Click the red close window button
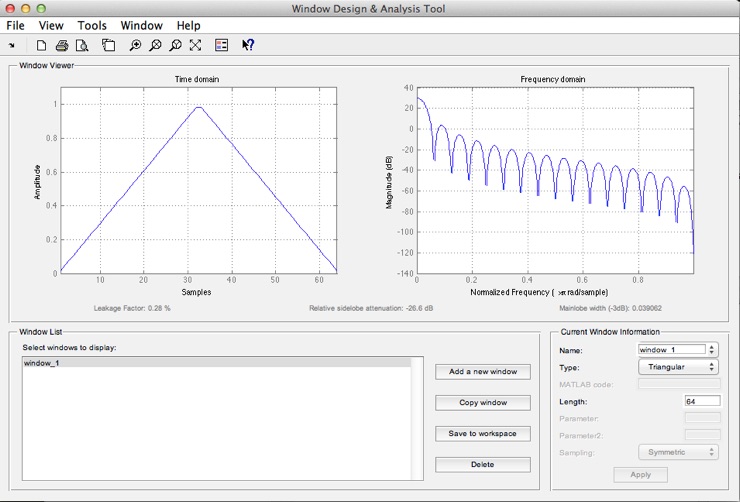This screenshot has height=502, width=740. (x=10, y=8)
